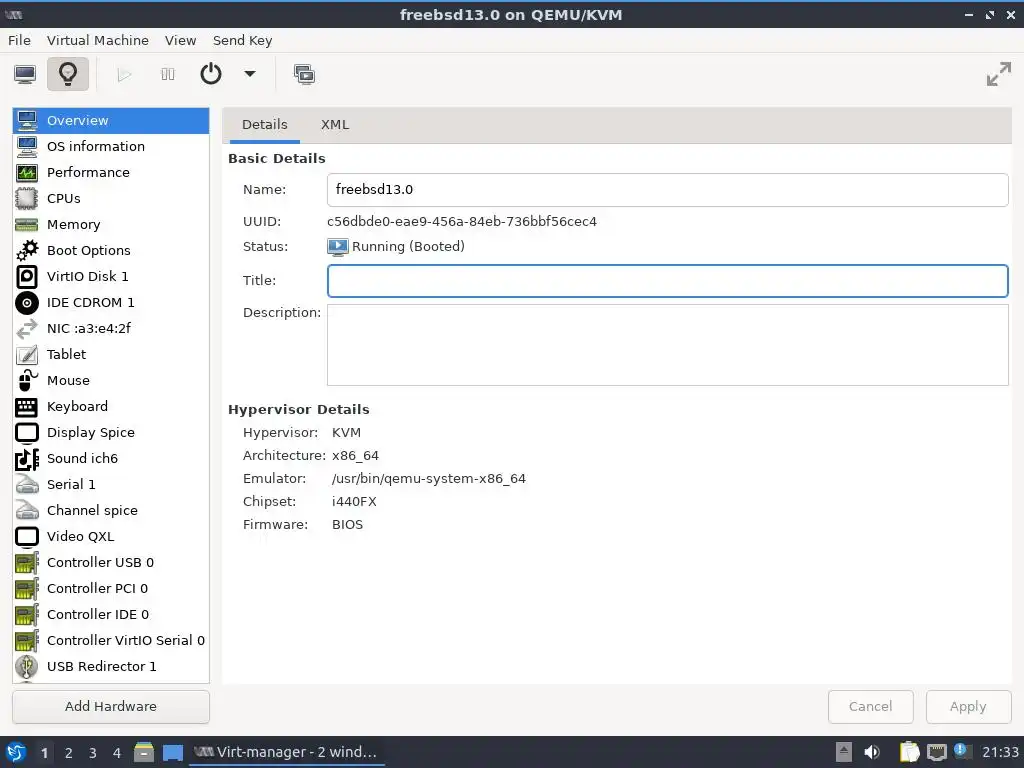Show the graphical console view
1024x768 pixels.
25,74
